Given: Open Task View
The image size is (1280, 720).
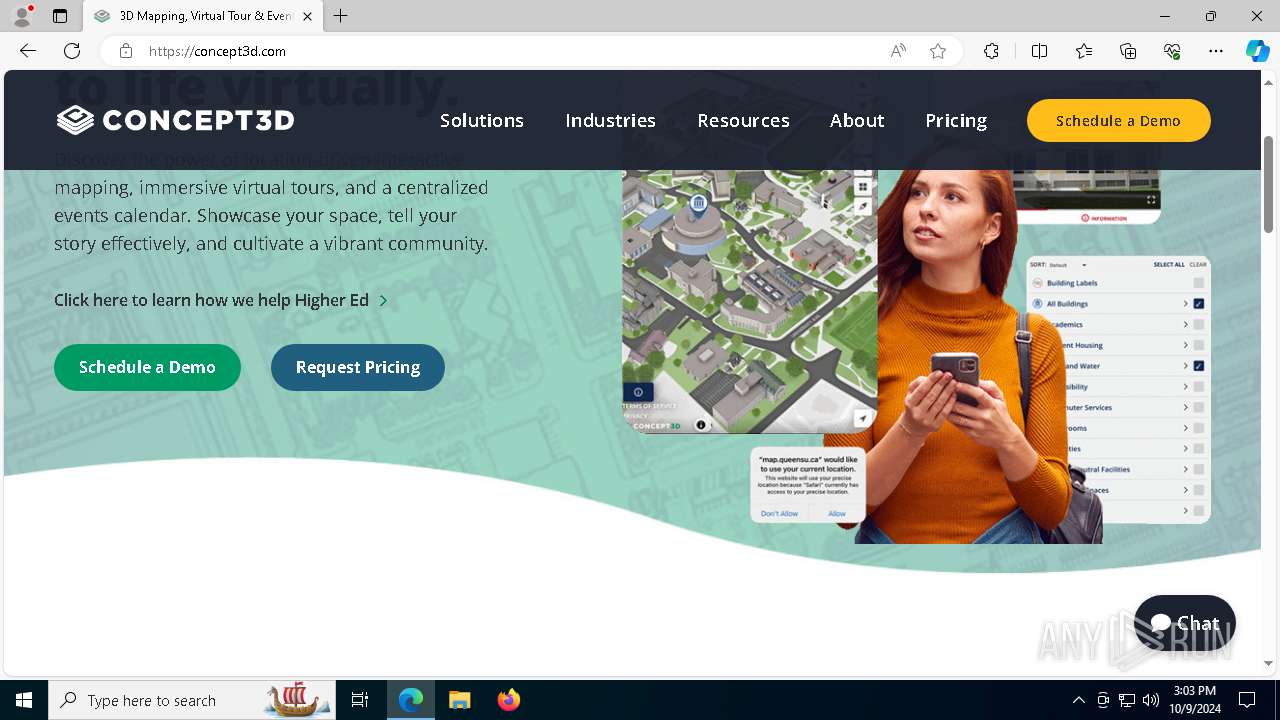Looking at the screenshot, I should pos(360,700).
